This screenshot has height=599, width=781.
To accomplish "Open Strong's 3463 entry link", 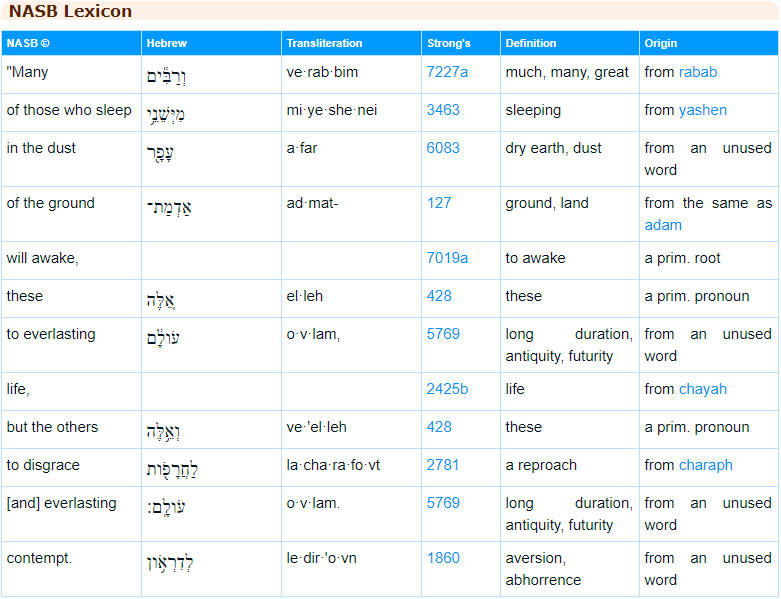I will coord(443,110).
